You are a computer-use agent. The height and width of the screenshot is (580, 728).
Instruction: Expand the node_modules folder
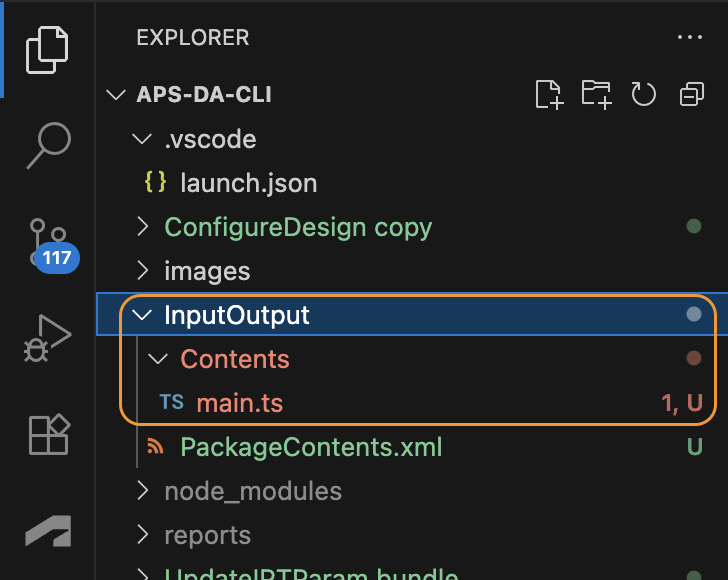[x=252, y=491]
